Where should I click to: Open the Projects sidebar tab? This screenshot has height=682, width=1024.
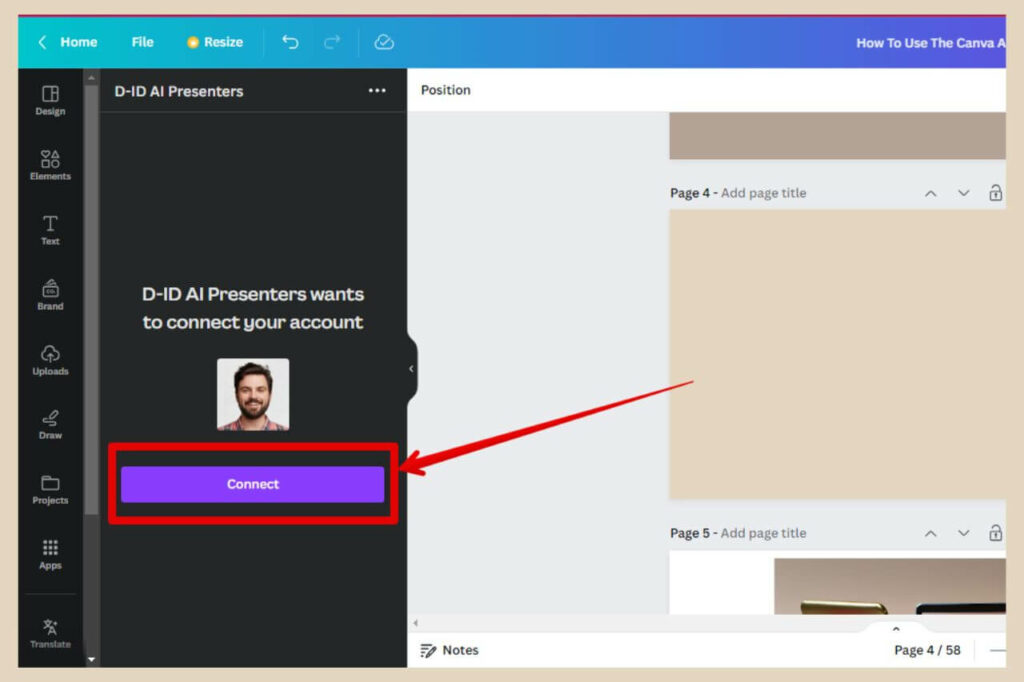coord(50,490)
